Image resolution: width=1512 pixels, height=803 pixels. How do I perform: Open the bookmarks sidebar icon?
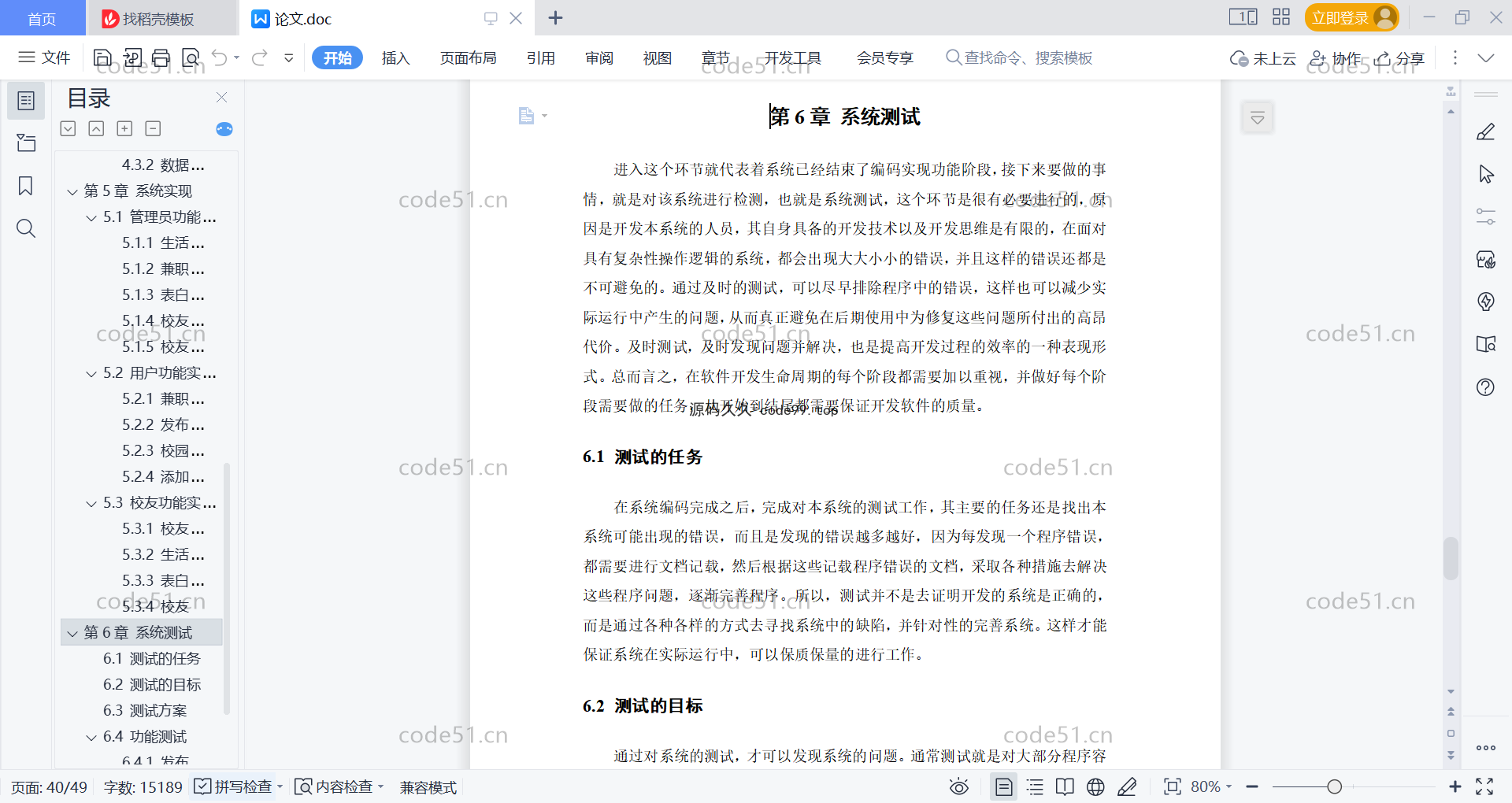coord(26,186)
